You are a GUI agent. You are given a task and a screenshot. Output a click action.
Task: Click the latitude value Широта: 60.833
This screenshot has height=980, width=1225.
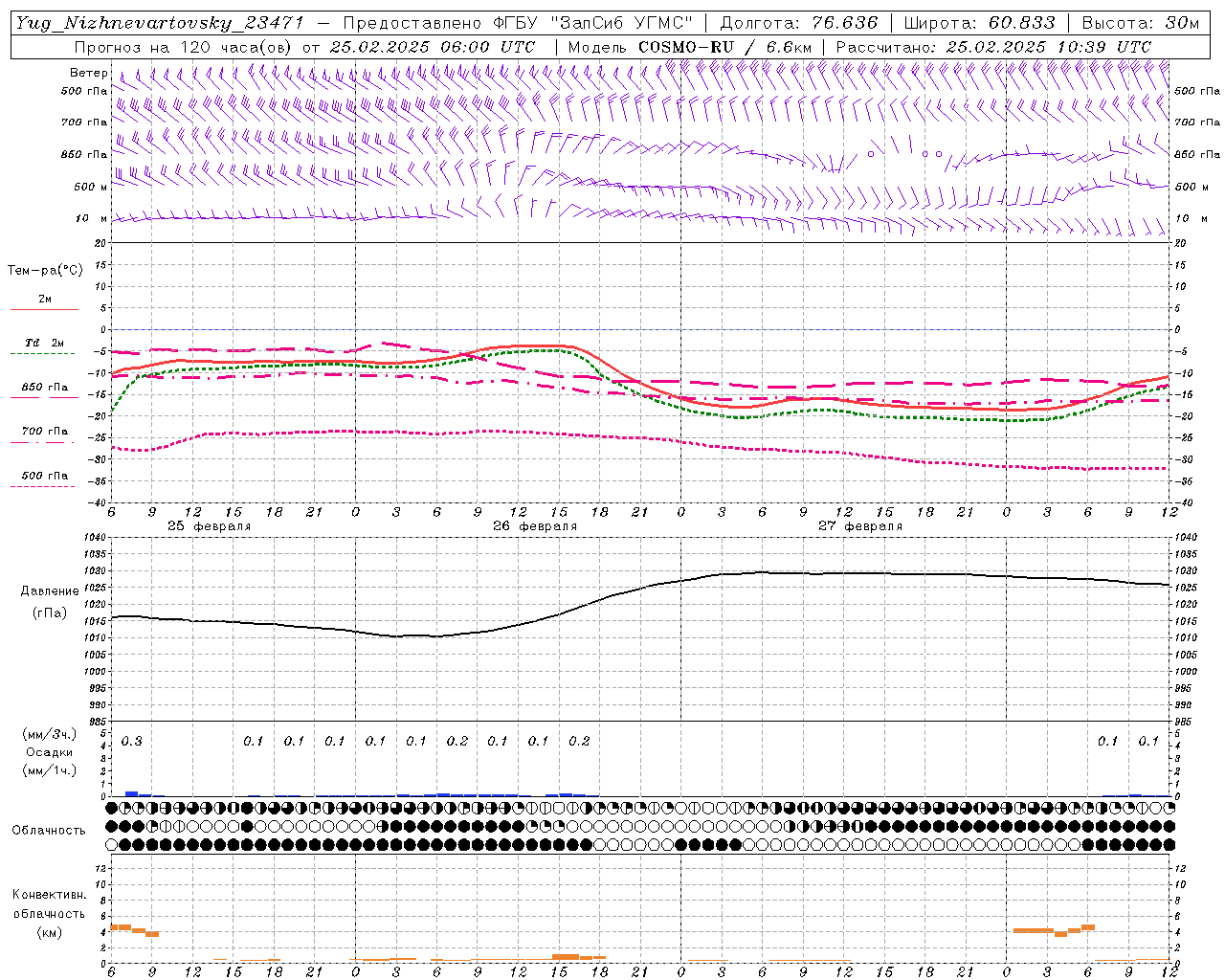pos(979,23)
